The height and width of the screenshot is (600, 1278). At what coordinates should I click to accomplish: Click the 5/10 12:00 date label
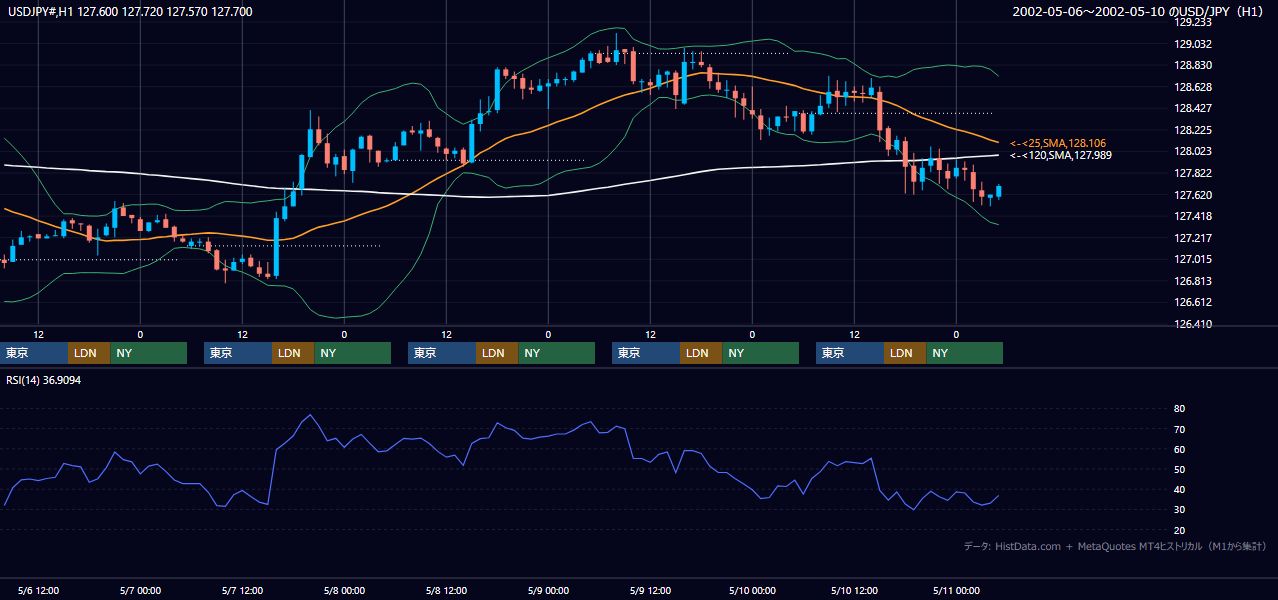point(855,590)
